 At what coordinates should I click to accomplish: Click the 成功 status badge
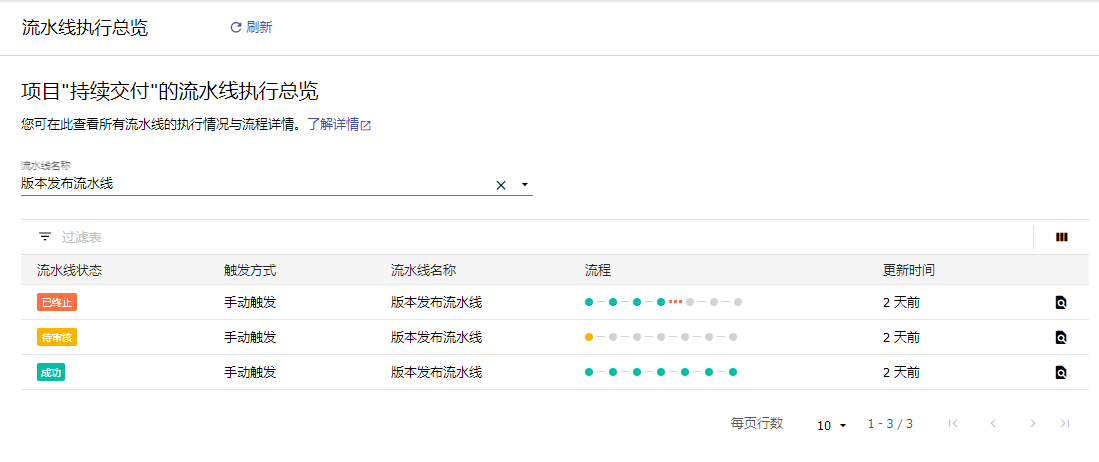[51, 373]
